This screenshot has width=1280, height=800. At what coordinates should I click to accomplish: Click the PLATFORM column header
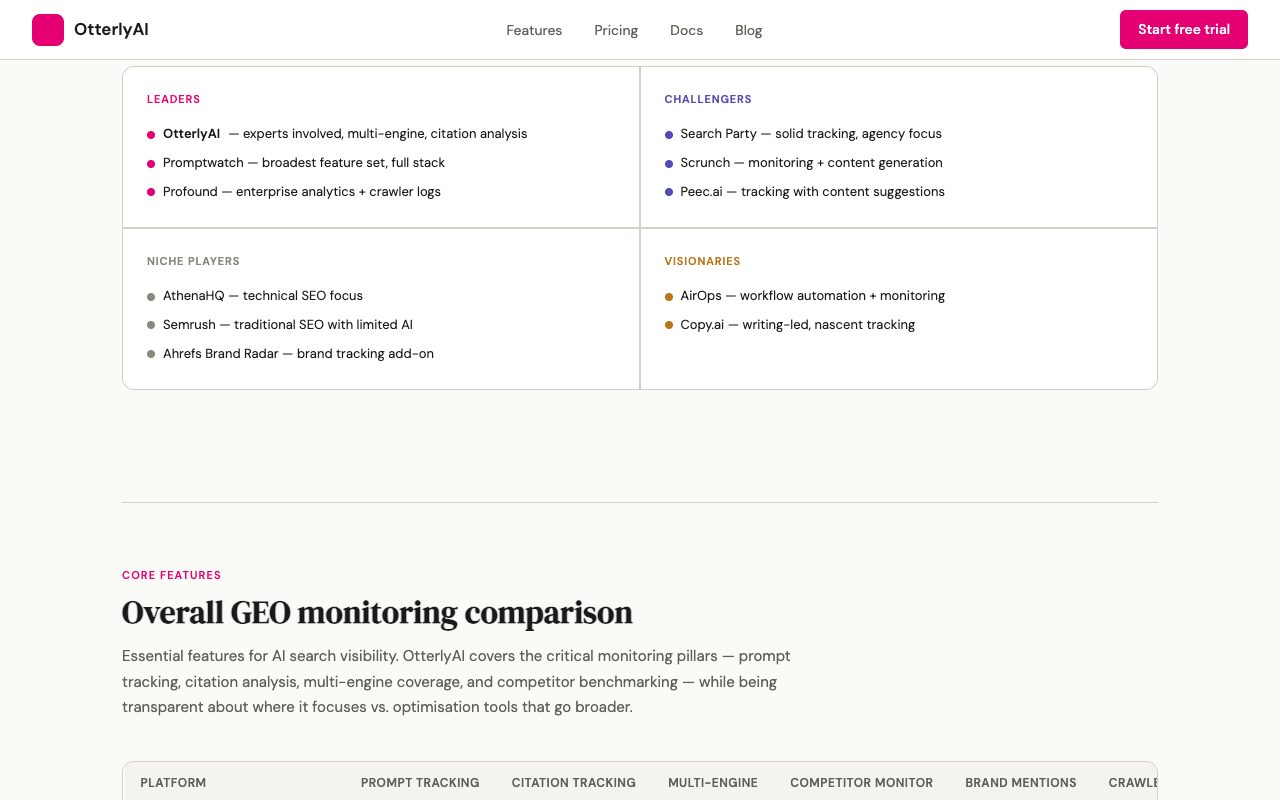coord(173,783)
